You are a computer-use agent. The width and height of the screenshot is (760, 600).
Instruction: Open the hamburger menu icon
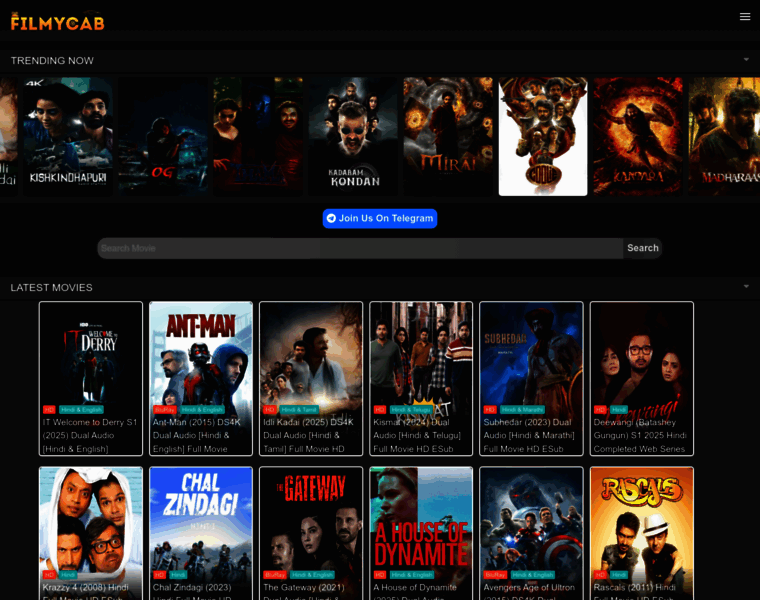pyautogui.click(x=744, y=17)
